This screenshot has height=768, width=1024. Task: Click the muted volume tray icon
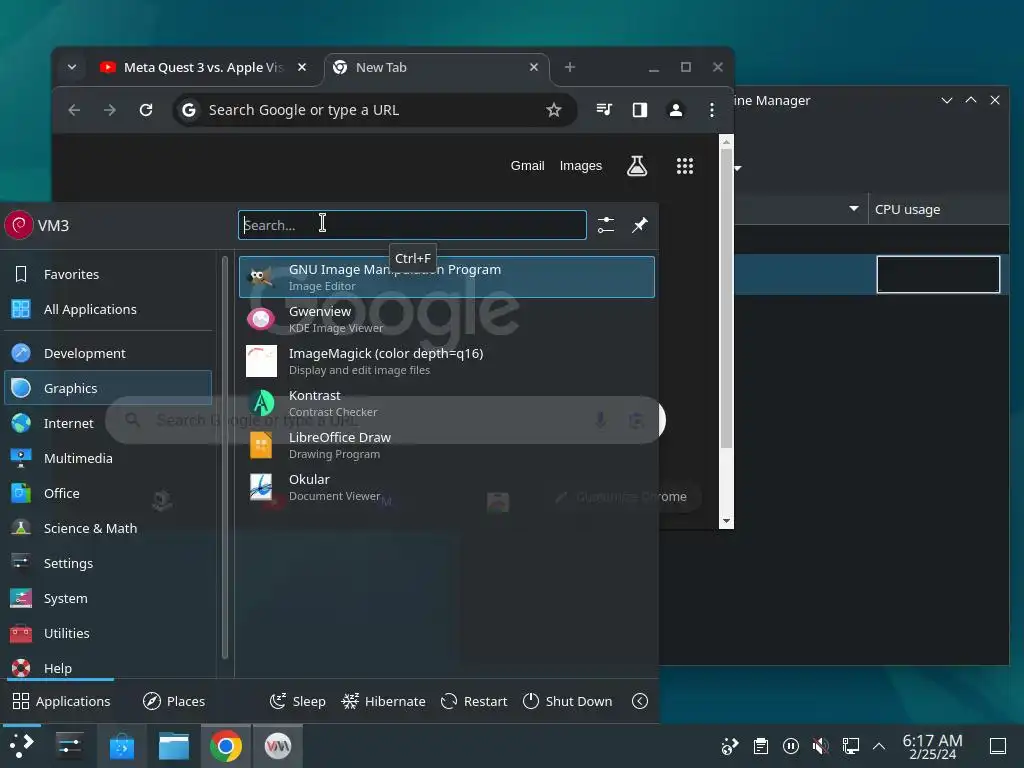coord(821,746)
